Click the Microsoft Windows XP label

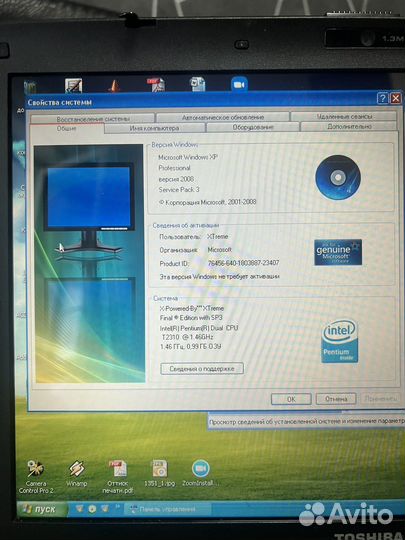click(188, 157)
